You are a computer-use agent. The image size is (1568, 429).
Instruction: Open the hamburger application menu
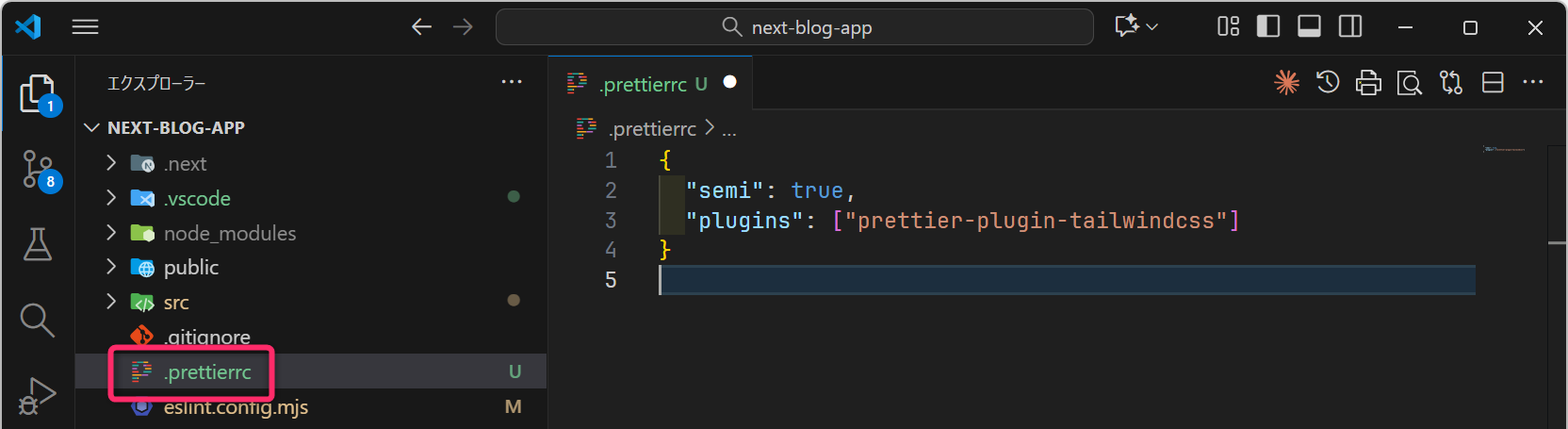tap(86, 26)
